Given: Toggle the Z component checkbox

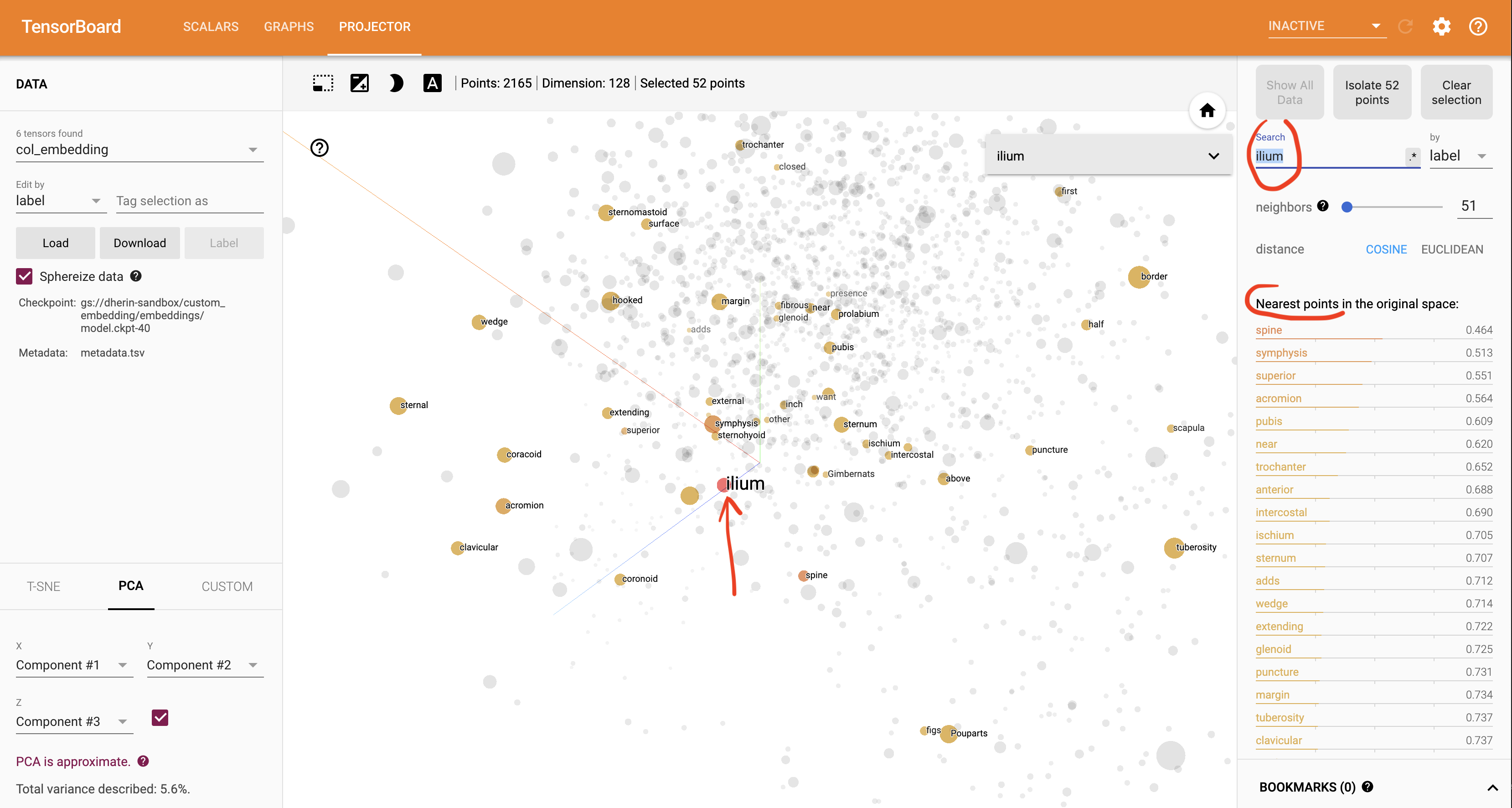Looking at the screenshot, I should click(160, 718).
